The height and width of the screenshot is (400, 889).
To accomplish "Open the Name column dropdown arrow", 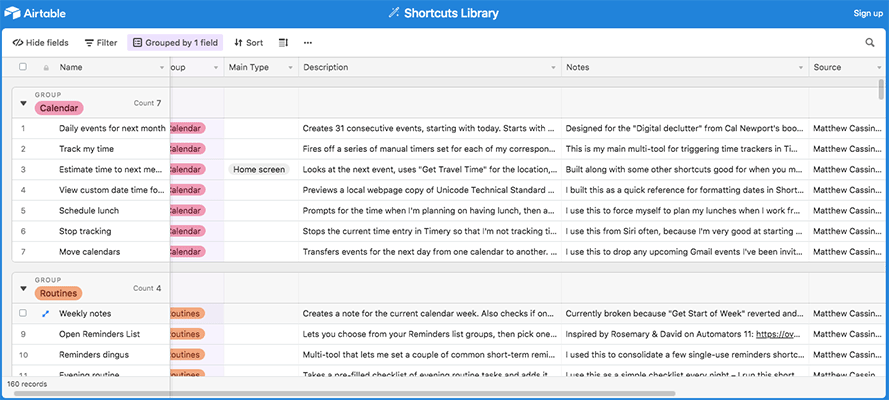I will coord(162,67).
